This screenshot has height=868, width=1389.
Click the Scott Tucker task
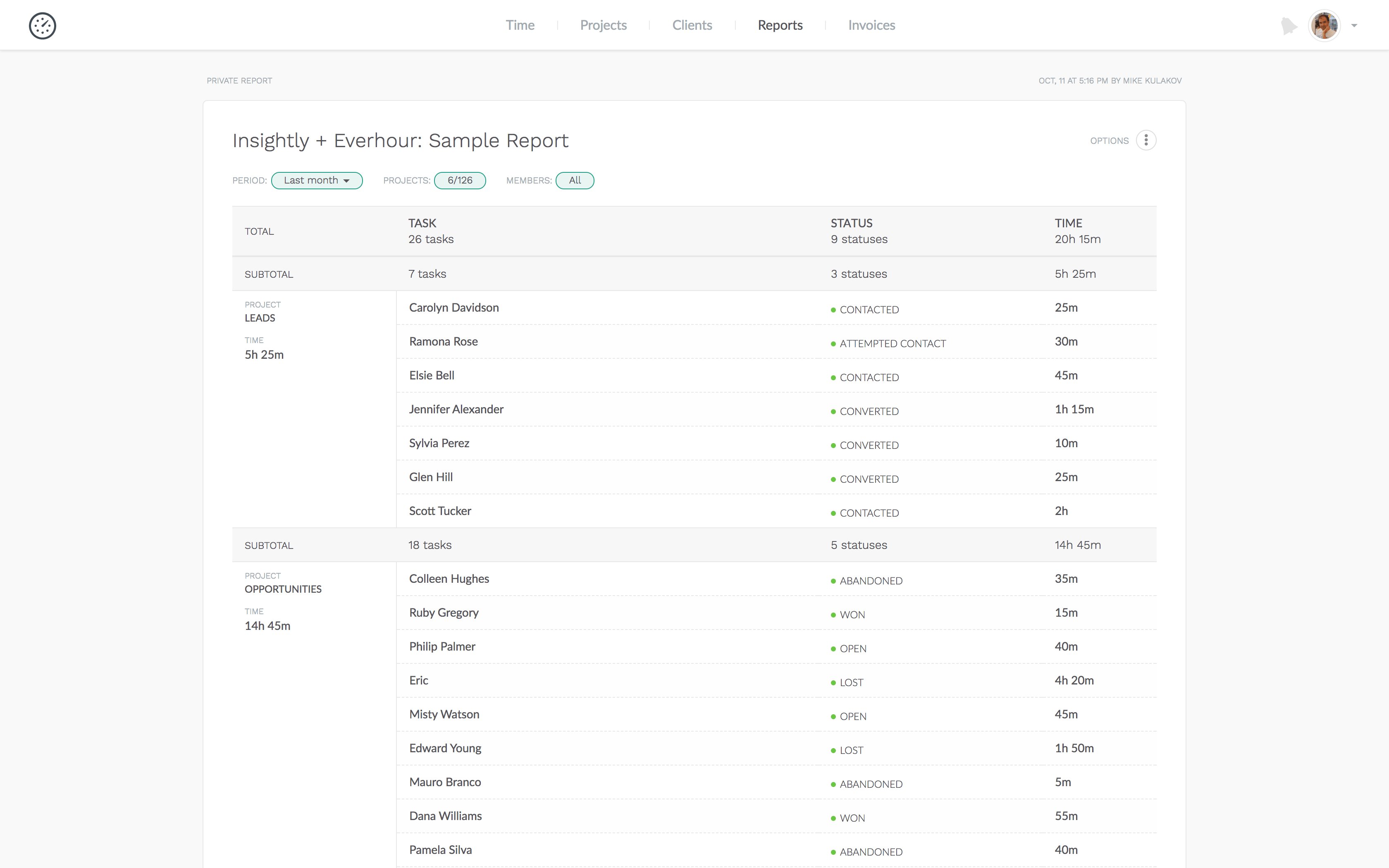(440, 511)
